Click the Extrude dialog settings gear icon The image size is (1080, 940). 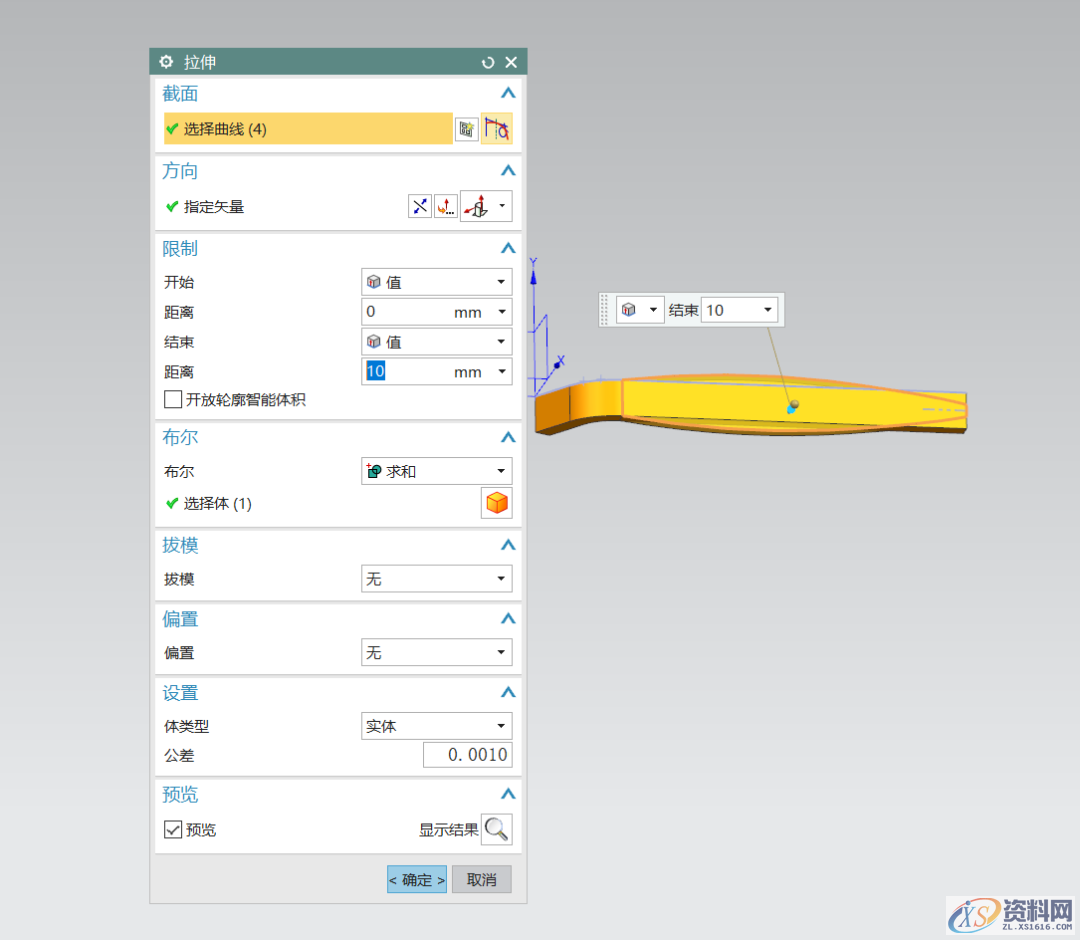tap(166, 62)
